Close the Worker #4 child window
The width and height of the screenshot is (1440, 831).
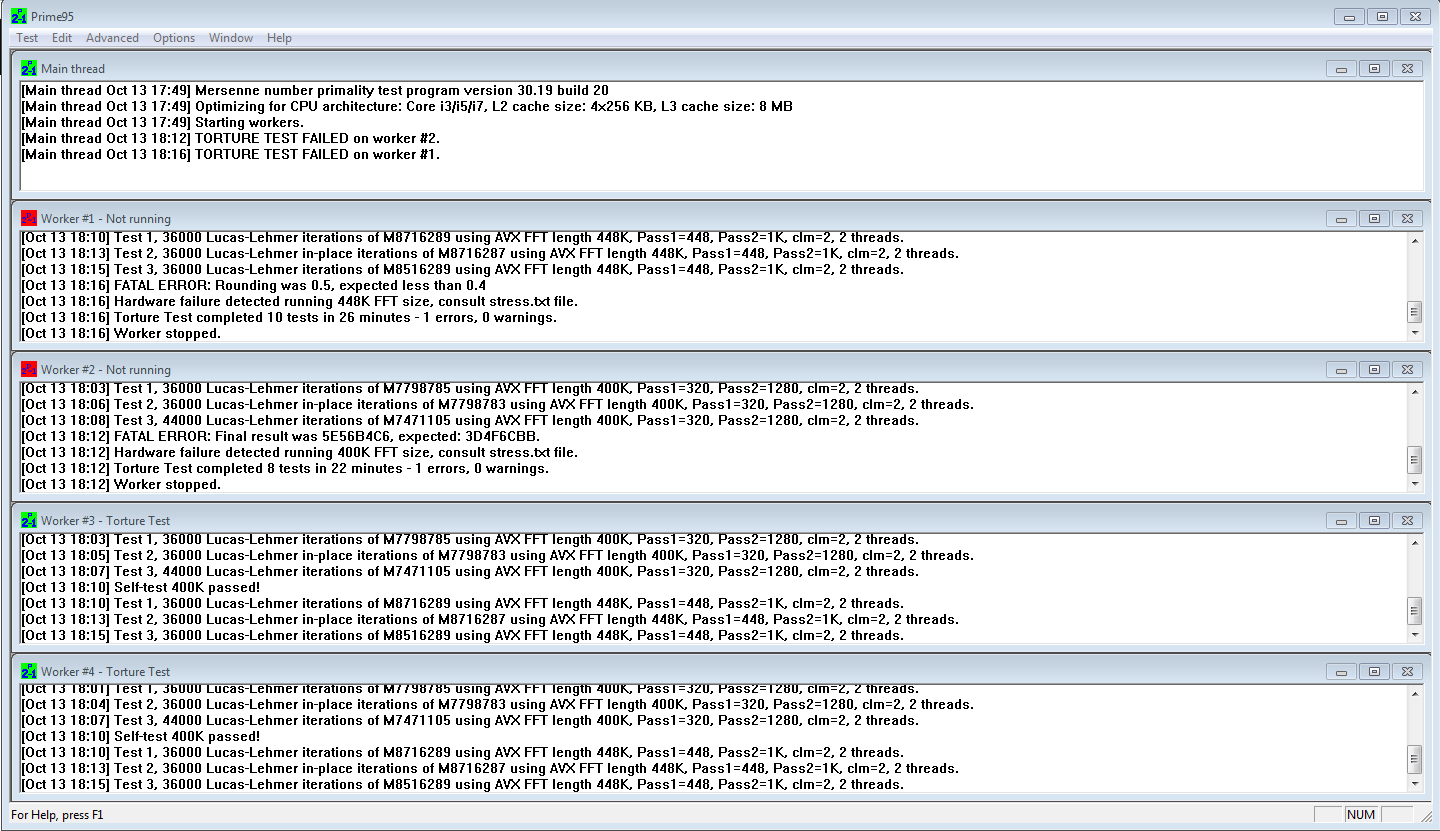pyautogui.click(x=1407, y=672)
